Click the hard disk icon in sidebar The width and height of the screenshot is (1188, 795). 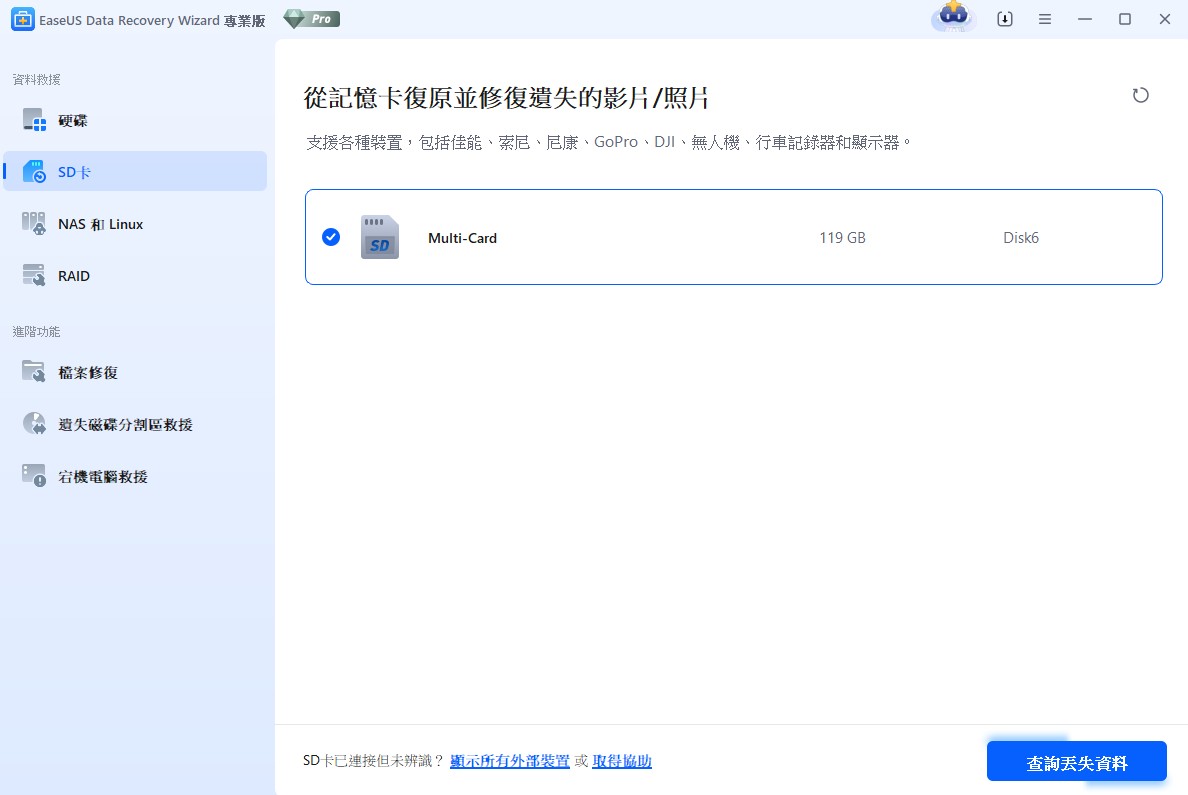point(34,120)
